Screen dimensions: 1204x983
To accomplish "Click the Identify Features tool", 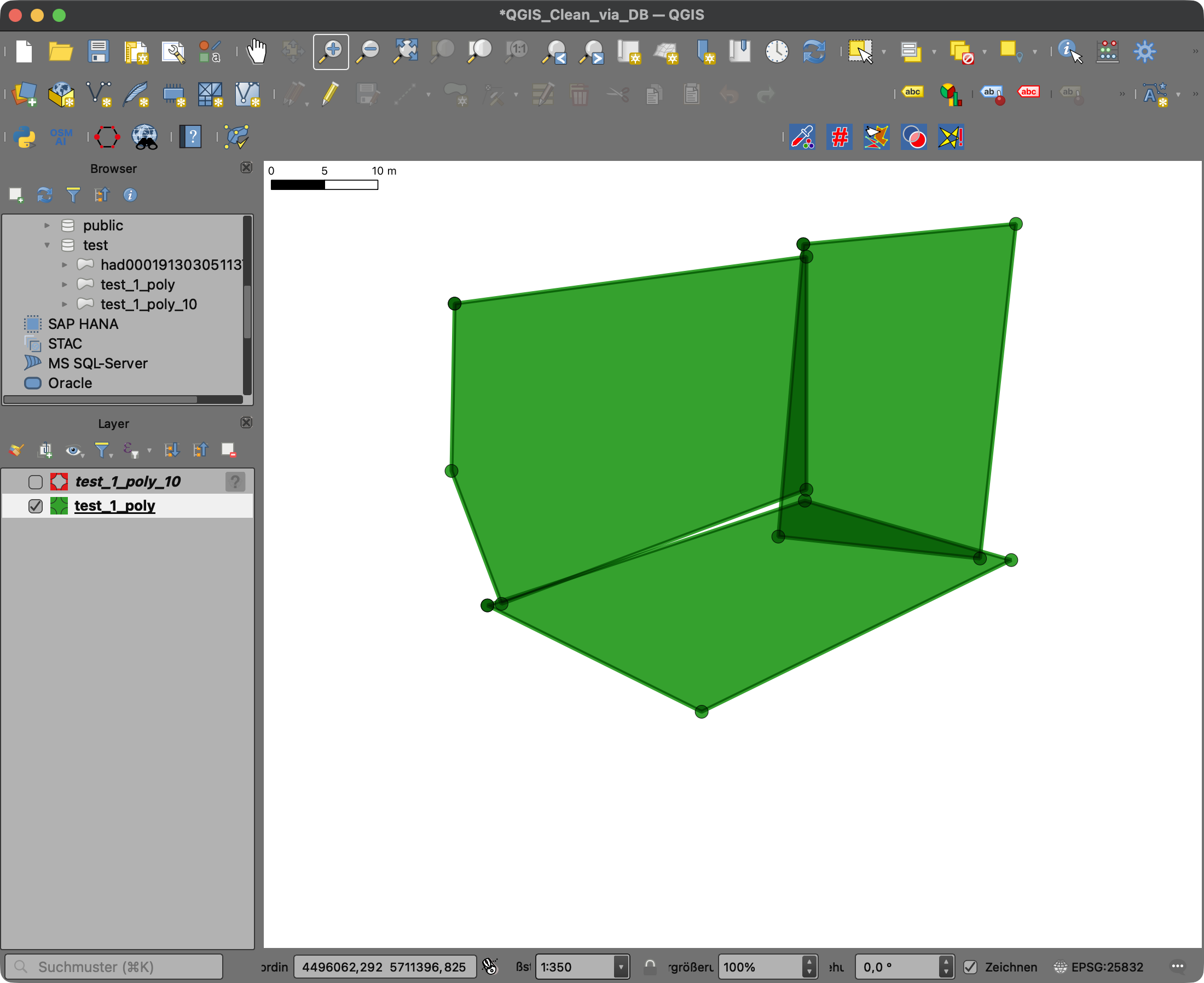I will pos(1069,51).
